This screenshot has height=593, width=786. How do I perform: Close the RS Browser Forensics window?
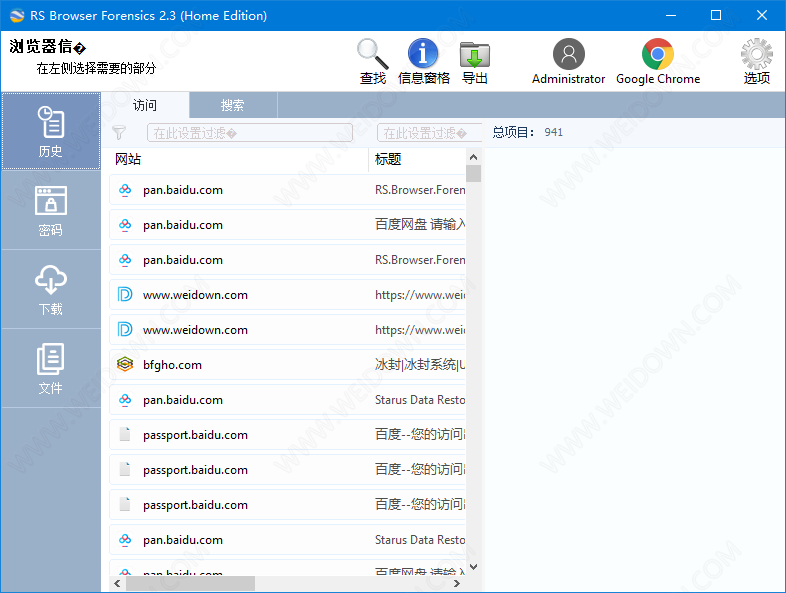tap(761, 16)
